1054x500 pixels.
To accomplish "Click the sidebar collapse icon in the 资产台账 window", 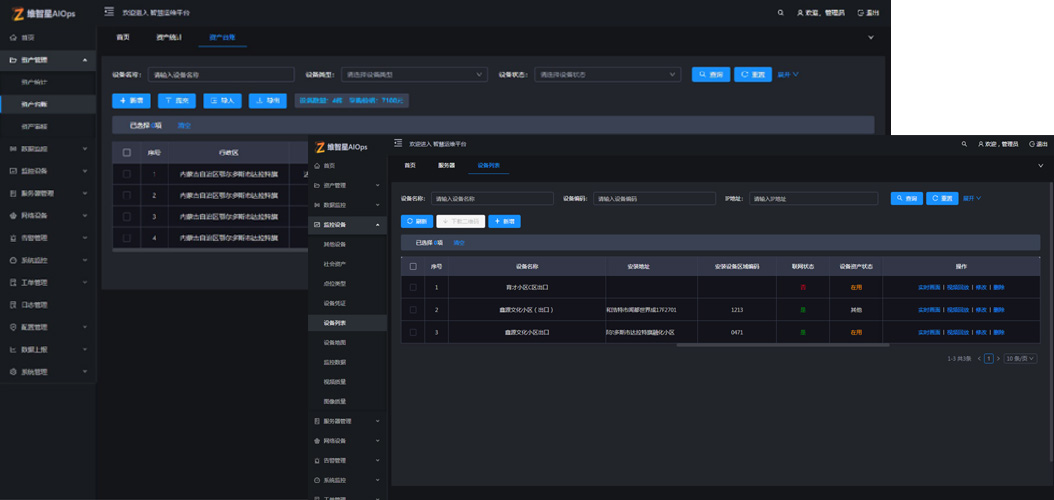I will 109,12.
